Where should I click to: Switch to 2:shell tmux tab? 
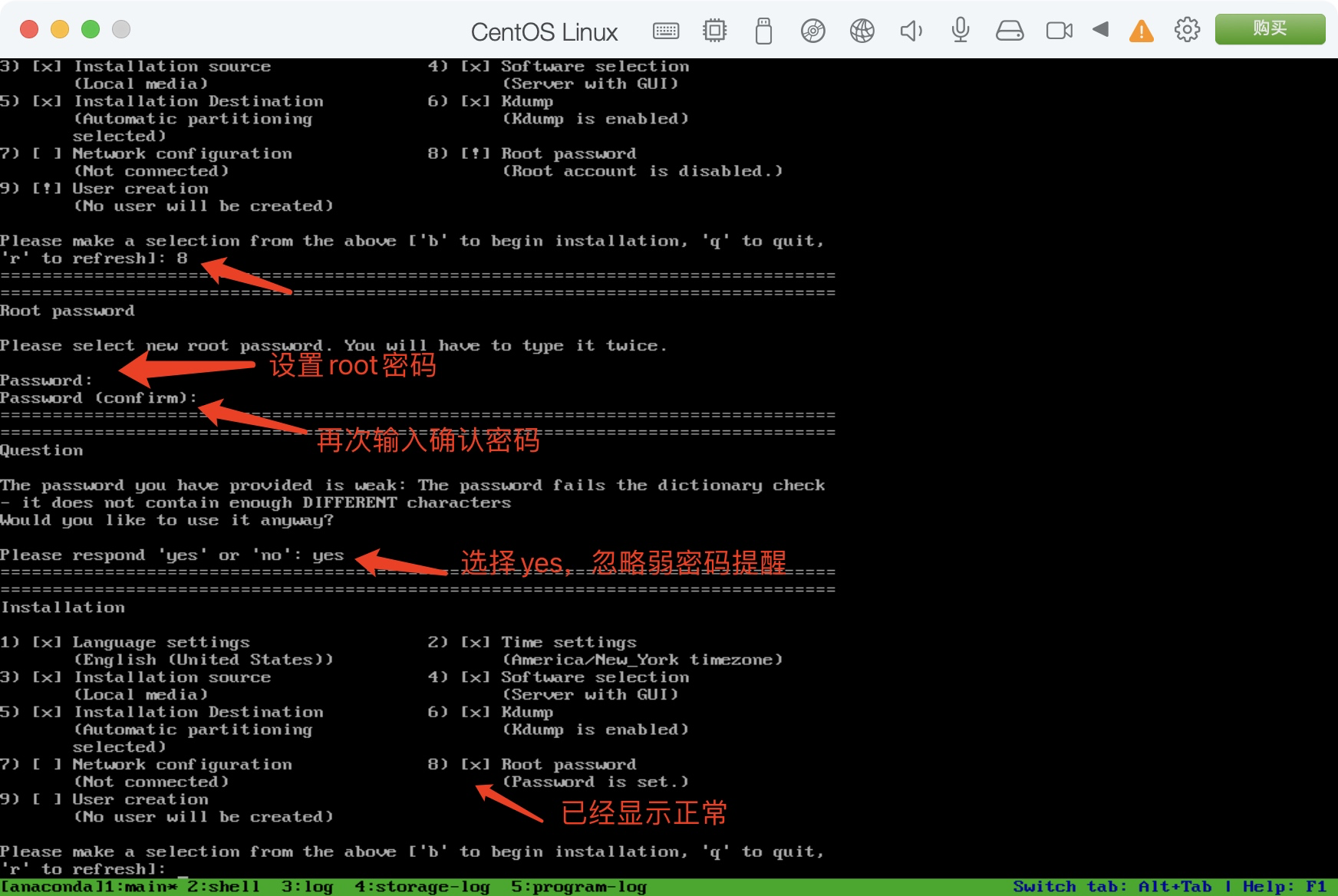pyautogui.click(x=223, y=887)
